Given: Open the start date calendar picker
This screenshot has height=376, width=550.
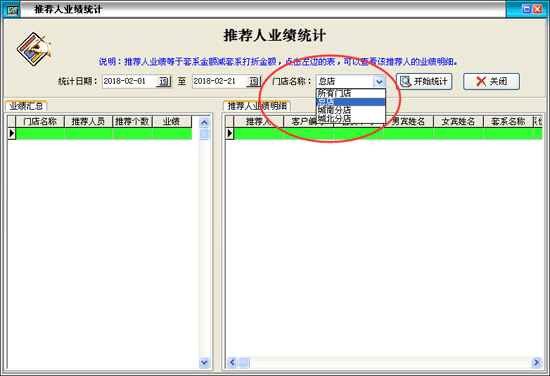Looking at the screenshot, I should 163,82.
